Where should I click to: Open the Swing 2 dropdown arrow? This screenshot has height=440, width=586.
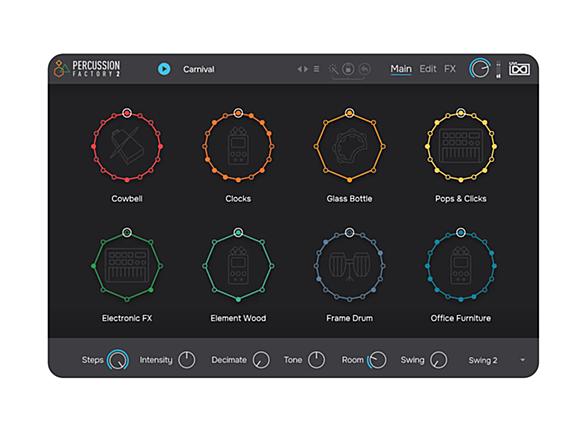(x=522, y=360)
